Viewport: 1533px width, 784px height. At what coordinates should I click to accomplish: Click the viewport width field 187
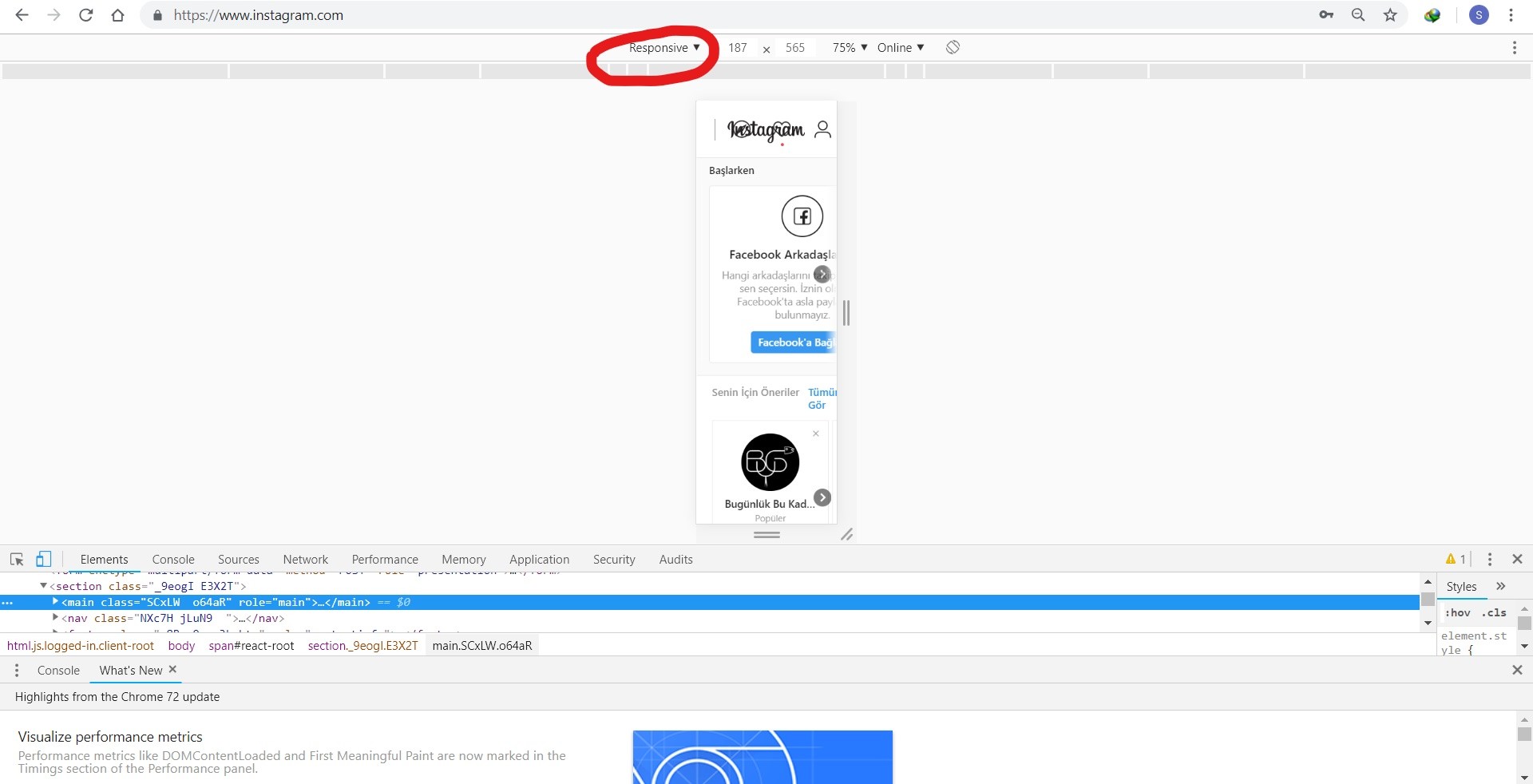738,47
